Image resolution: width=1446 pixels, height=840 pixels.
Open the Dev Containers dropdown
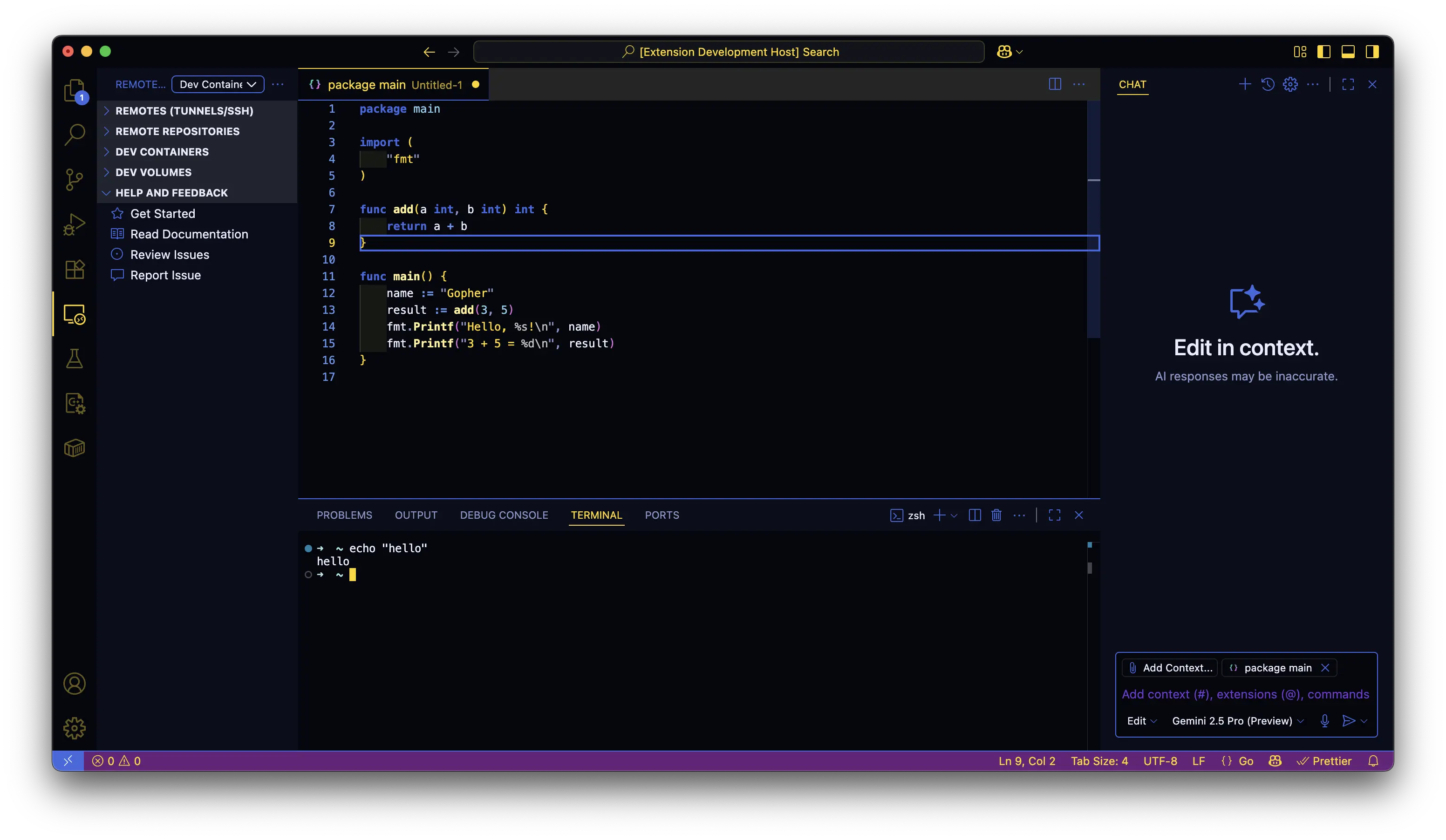(x=218, y=84)
